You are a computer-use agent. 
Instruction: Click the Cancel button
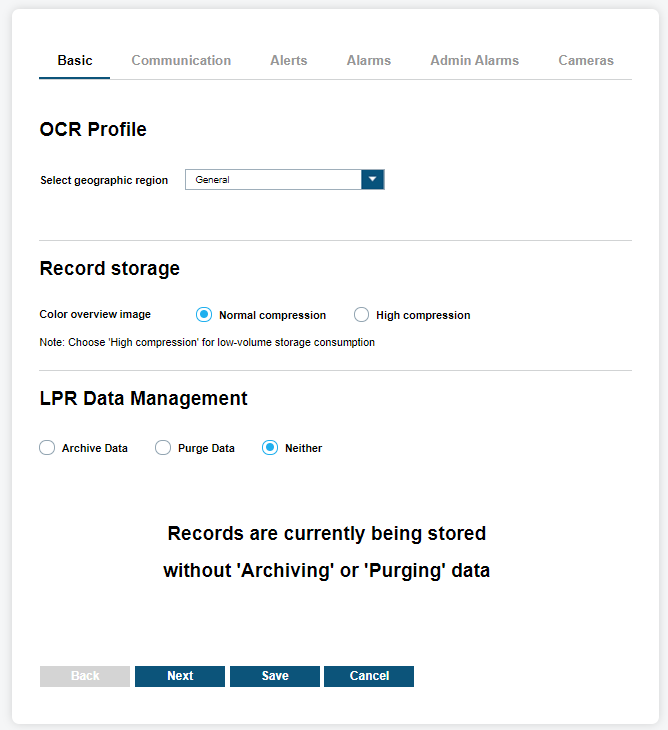(x=369, y=676)
